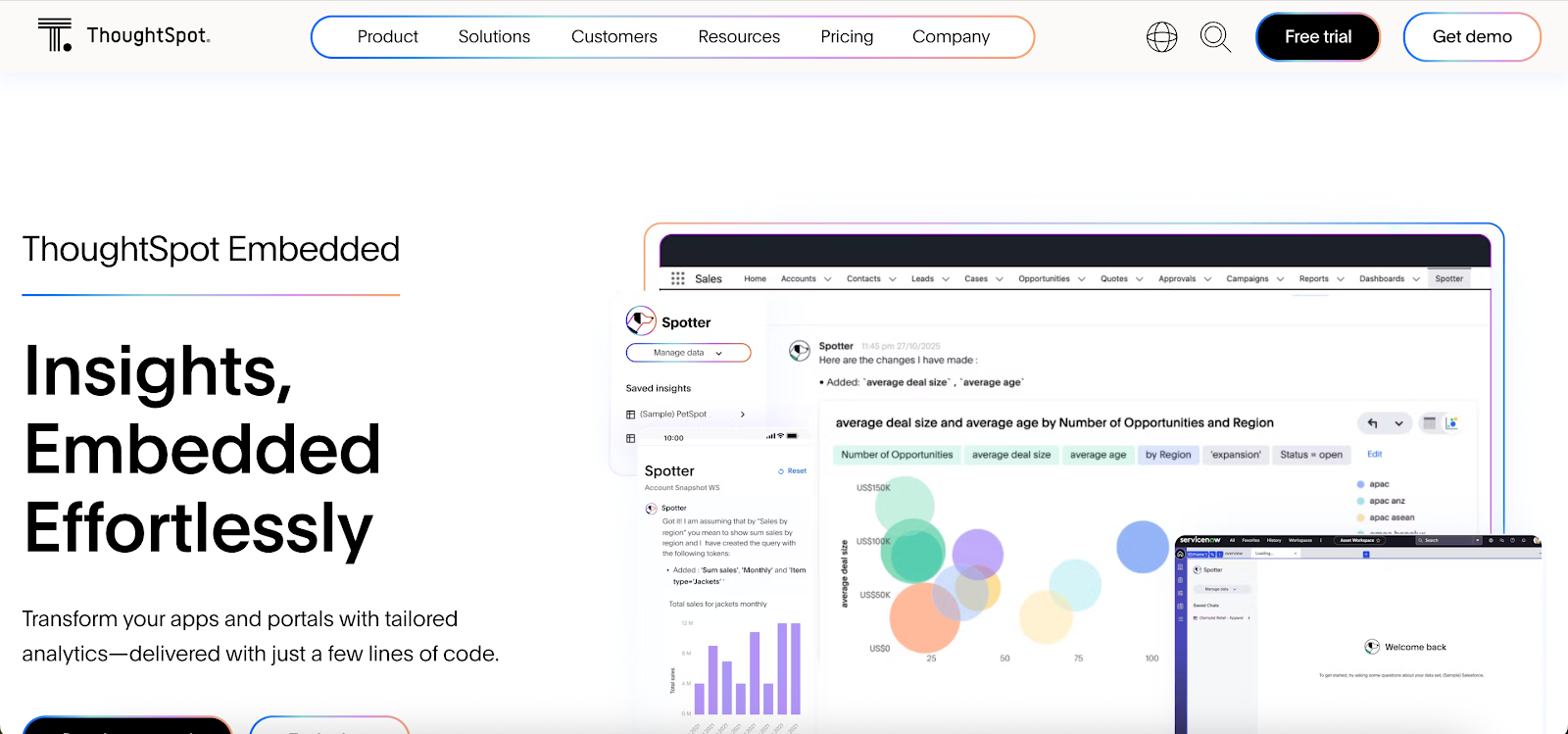Click the 'average deal size' token
This screenshot has width=1568, height=734.
pos(1011,455)
